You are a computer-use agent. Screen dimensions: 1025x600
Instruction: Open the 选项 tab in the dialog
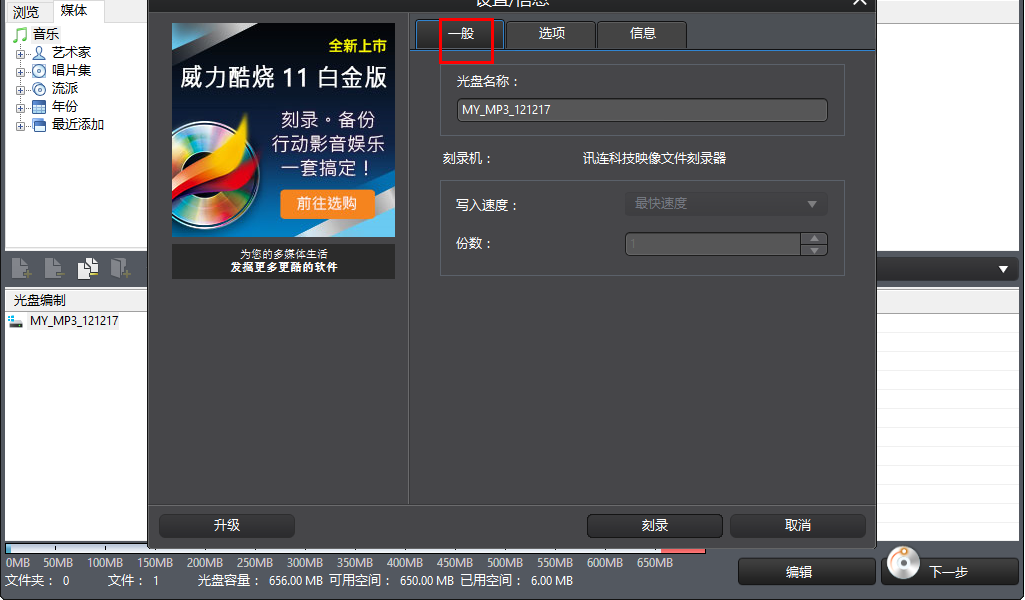click(x=551, y=33)
